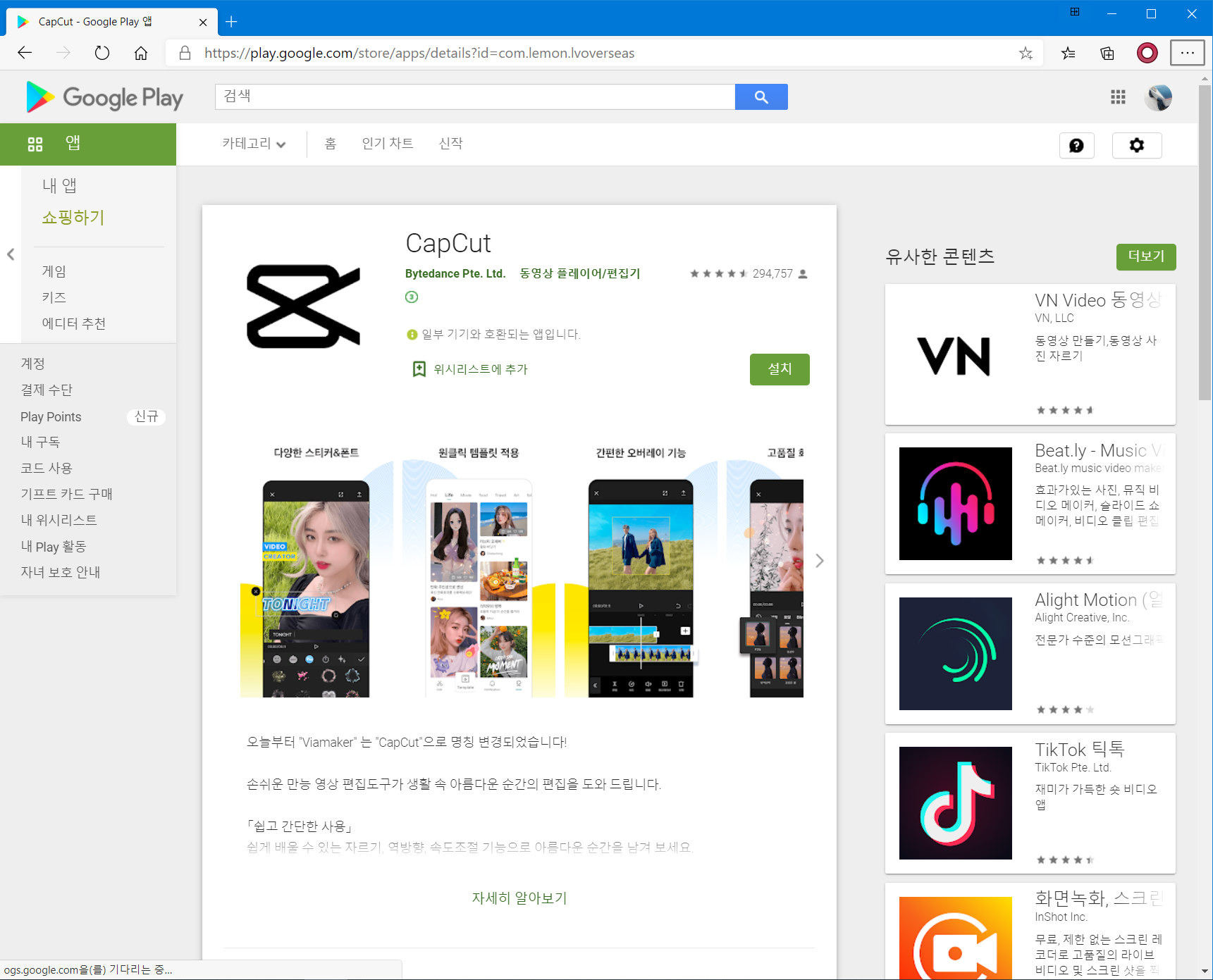Open the help question mark button
Screen dimensions: 1213x980
coord(1076,145)
